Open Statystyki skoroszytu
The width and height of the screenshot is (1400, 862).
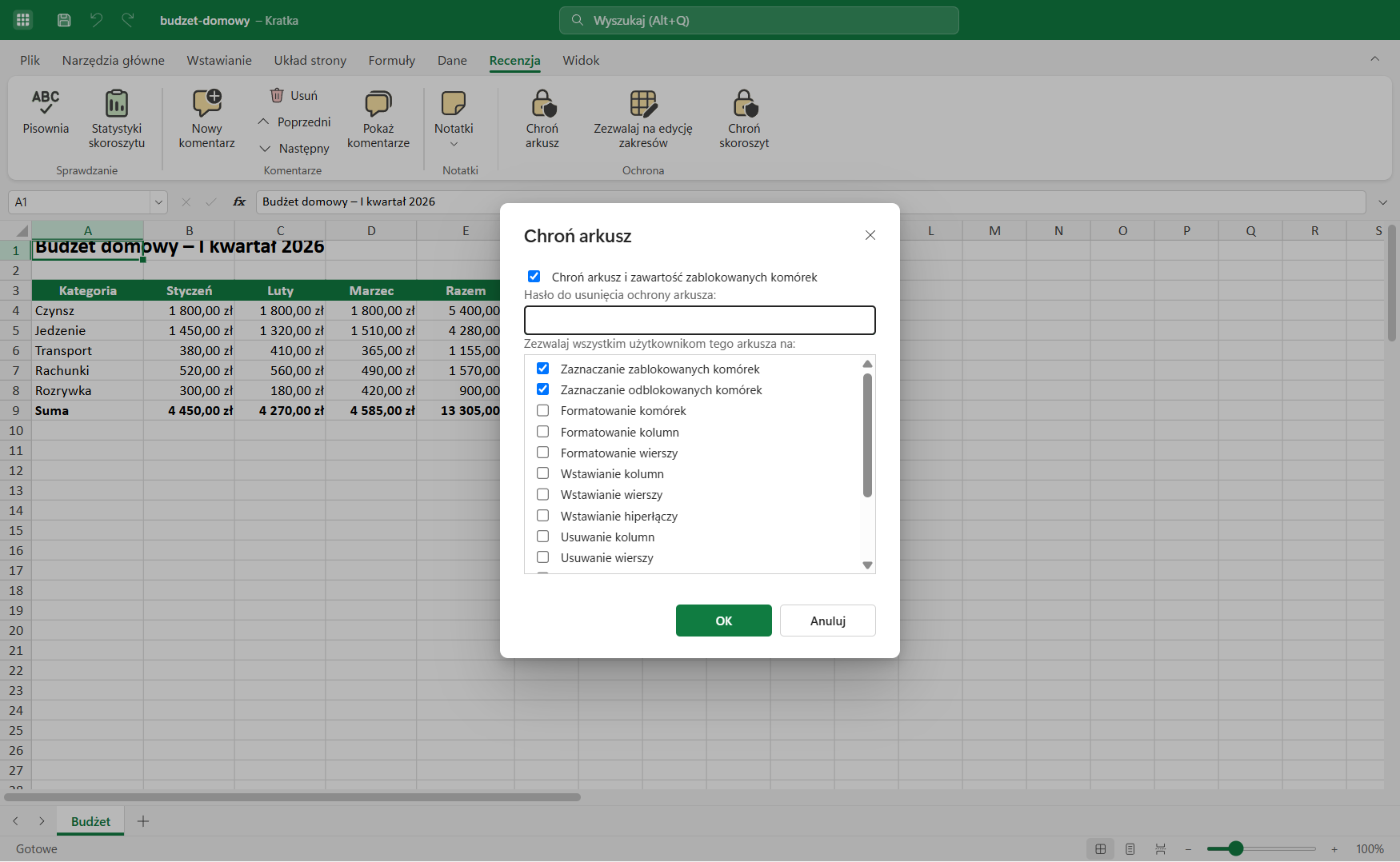117,119
